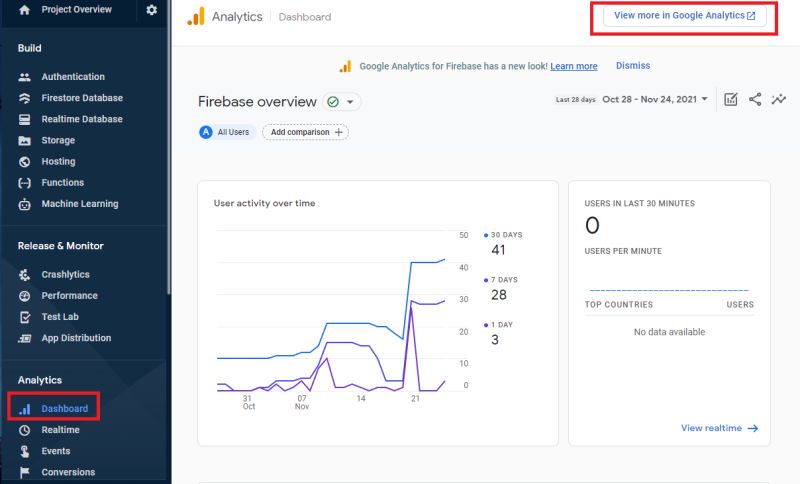
Task: Click the 30 DAYS legend entry
Action: (x=503, y=235)
